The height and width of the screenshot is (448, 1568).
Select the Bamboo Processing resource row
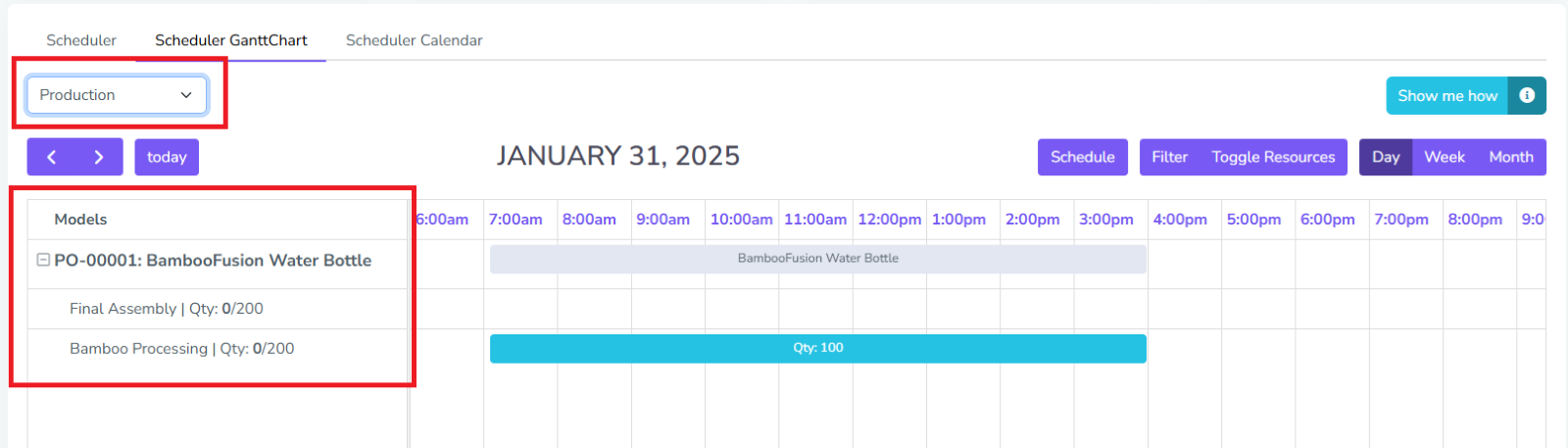[181, 349]
